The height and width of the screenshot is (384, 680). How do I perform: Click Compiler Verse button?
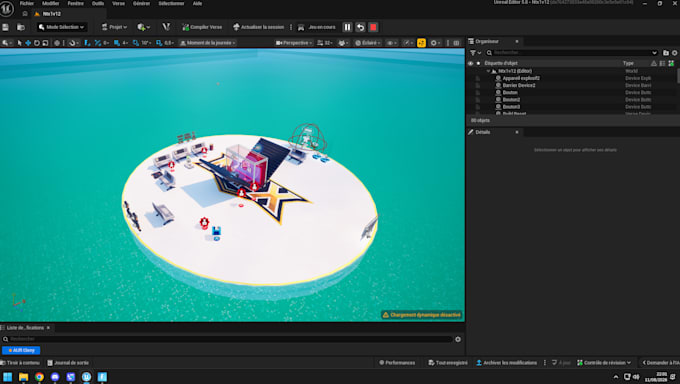click(x=202, y=27)
